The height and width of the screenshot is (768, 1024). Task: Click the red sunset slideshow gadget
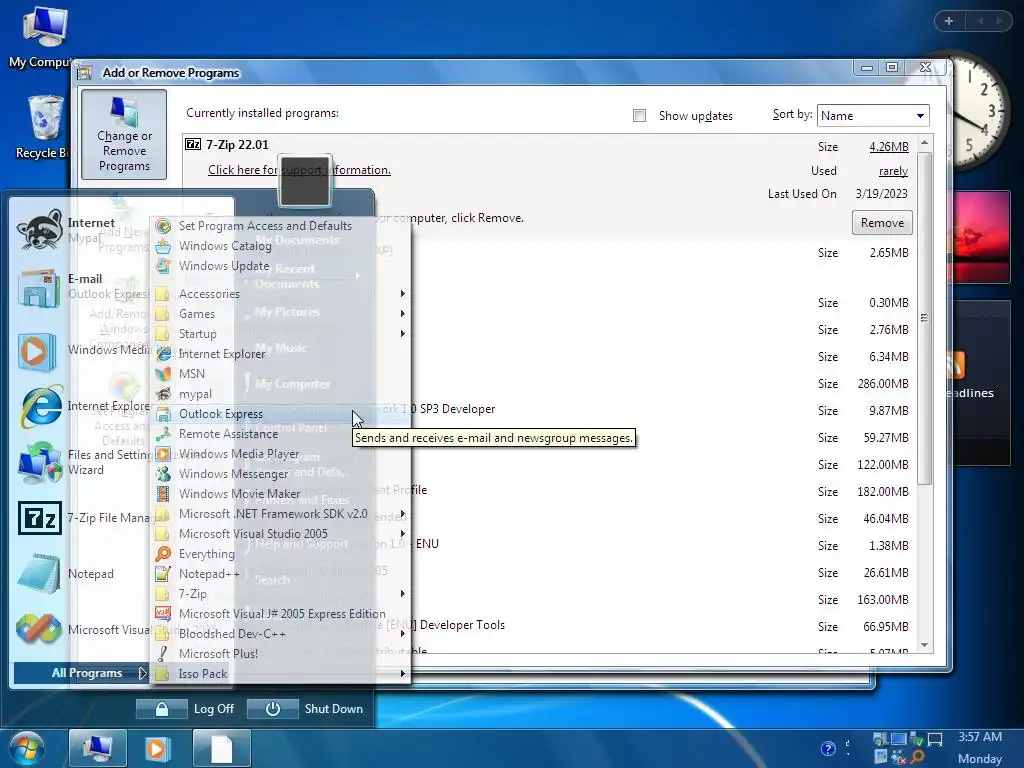tap(982, 237)
